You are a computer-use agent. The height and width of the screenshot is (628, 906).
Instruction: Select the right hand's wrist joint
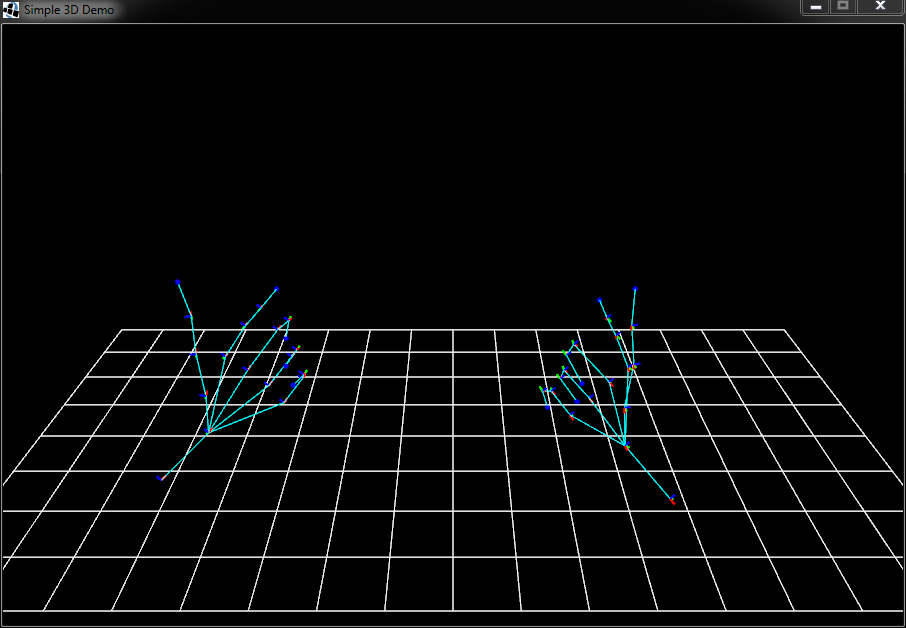point(625,444)
